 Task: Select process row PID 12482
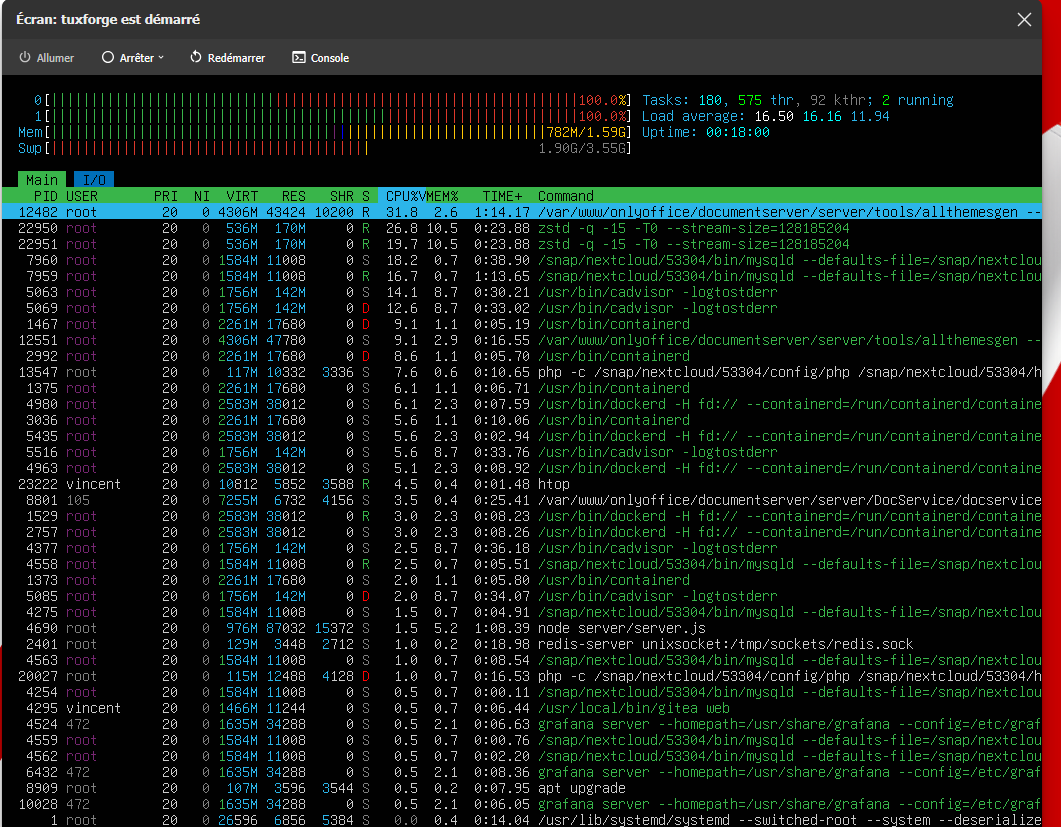(522, 212)
